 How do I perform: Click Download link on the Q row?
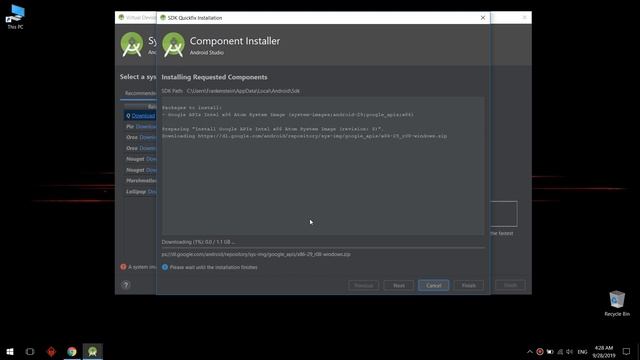tap(143, 116)
